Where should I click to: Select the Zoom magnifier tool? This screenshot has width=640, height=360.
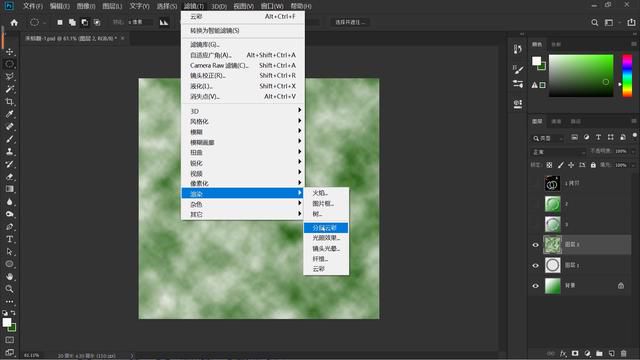(9, 289)
